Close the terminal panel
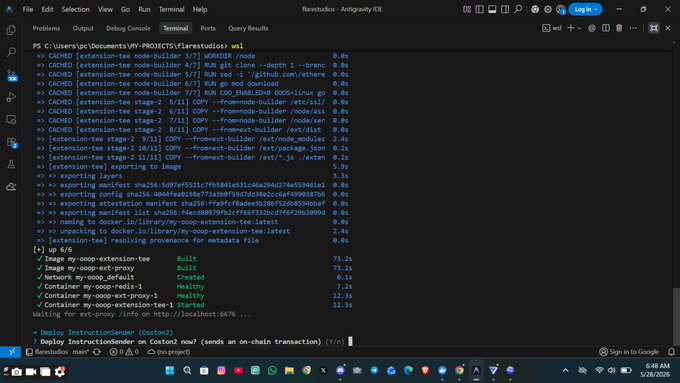The width and height of the screenshot is (680, 383). click(668, 28)
